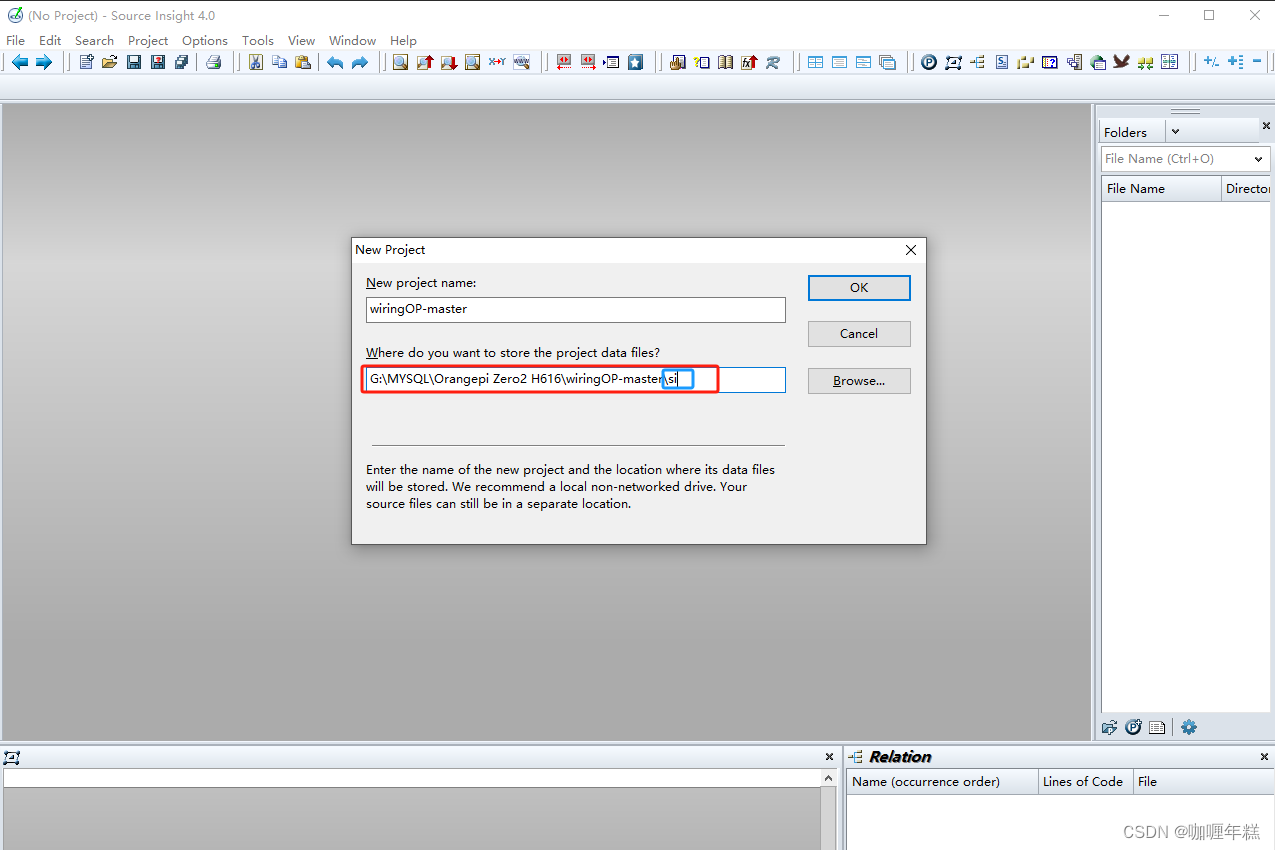1275x850 pixels.
Task: Click the Redo curved arrow icon
Action: click(359, 62)
